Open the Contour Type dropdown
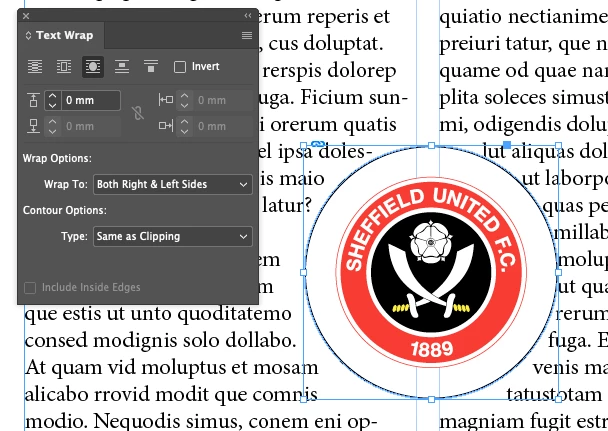608x431 pixels. coord(173,236)
